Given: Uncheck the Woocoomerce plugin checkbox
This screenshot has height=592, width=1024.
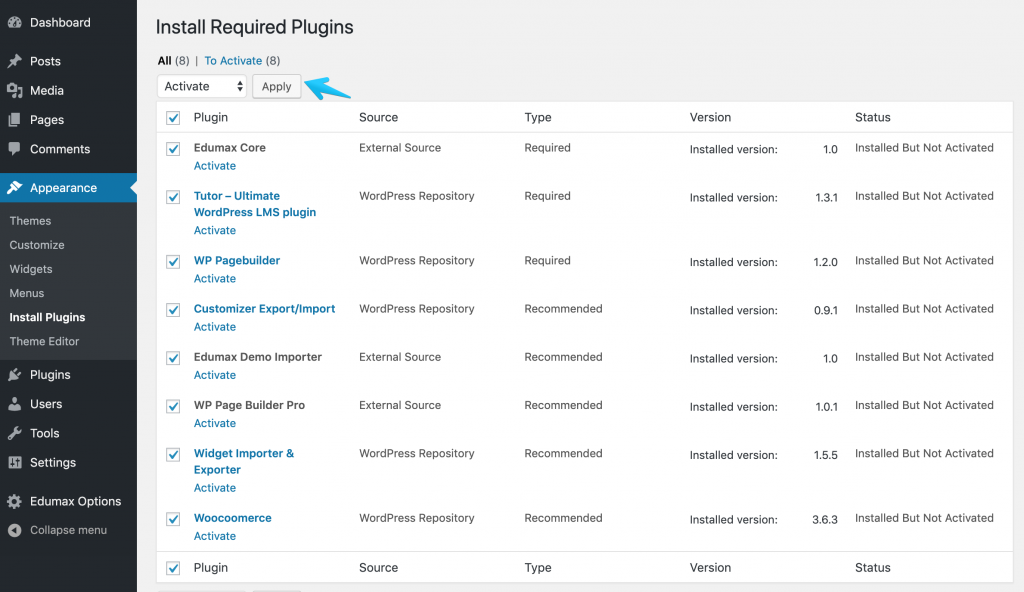Looking at the screenshot, I should (173, 519).
